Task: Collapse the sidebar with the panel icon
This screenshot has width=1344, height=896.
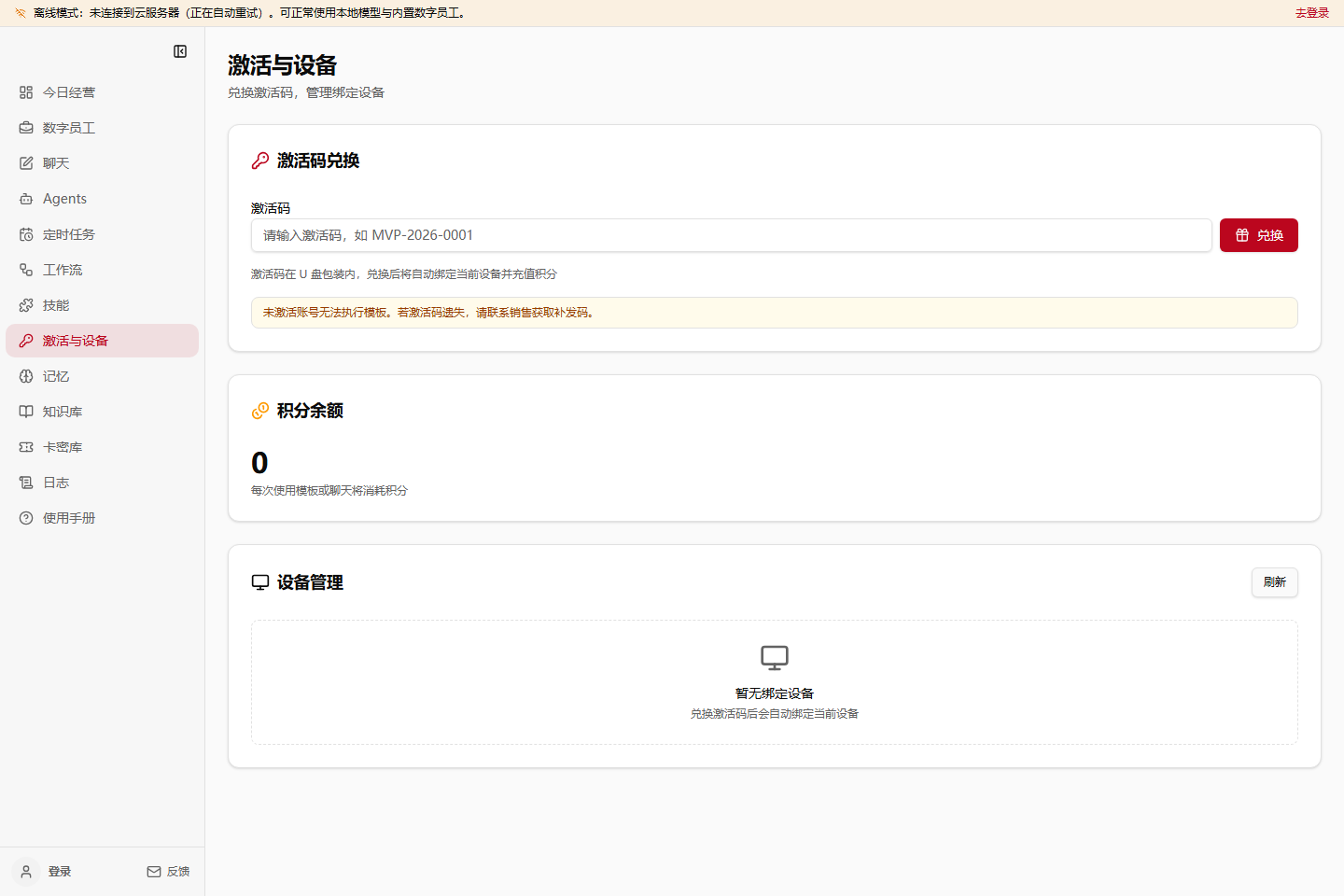Action: (x=180, y=51)
